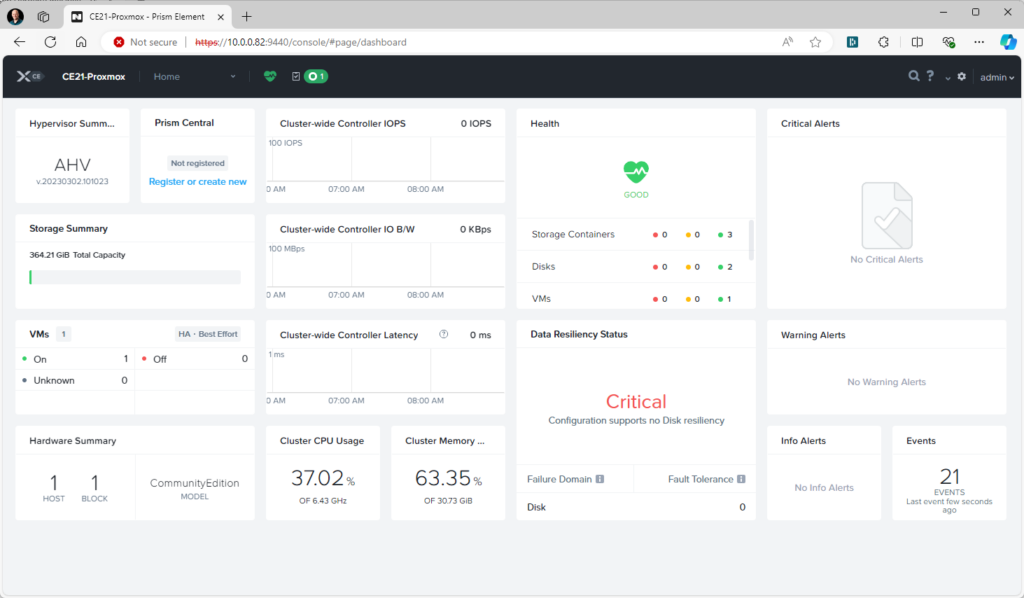
Task: Click the Not registered status label
Action: (x=198, y=163)
